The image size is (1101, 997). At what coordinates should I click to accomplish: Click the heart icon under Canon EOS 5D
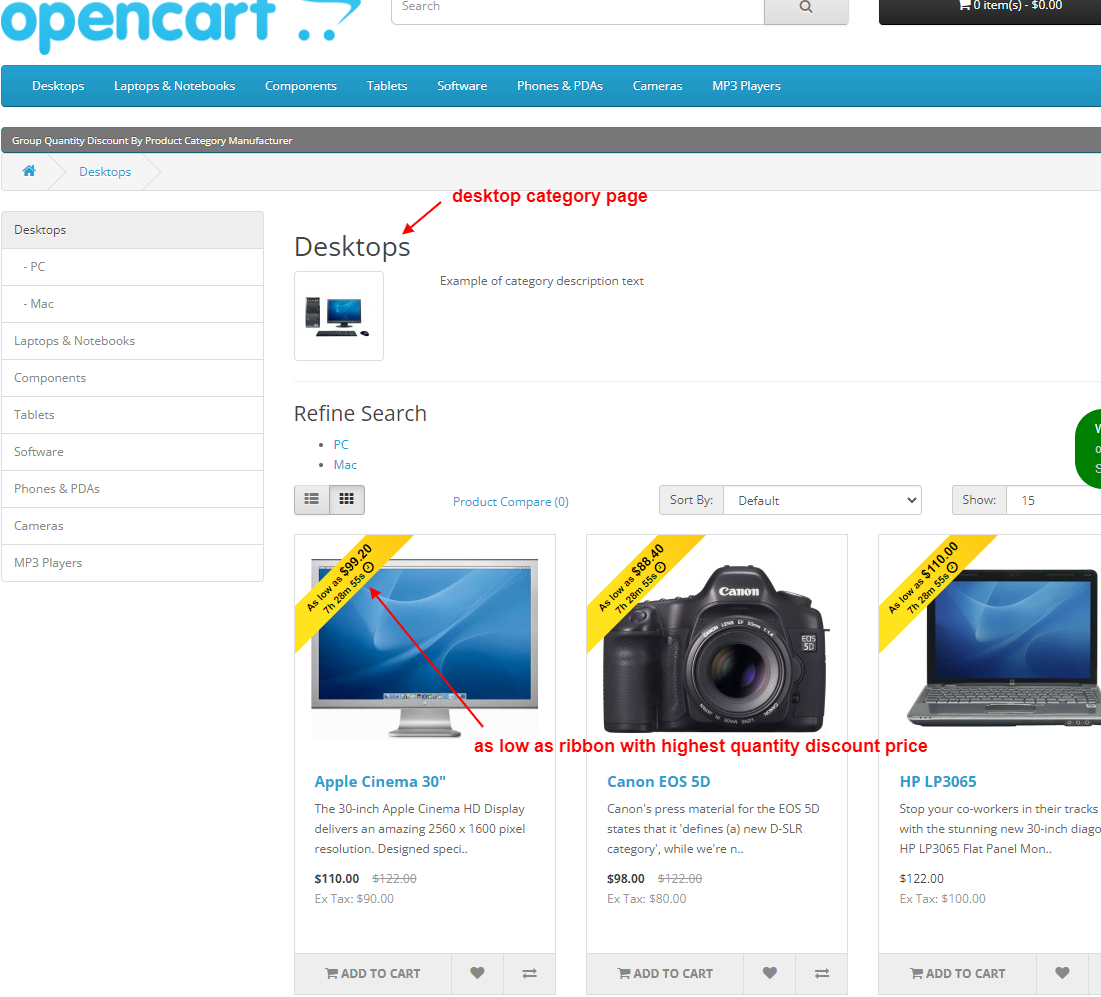pyautogui.click(x=769, y=973)
